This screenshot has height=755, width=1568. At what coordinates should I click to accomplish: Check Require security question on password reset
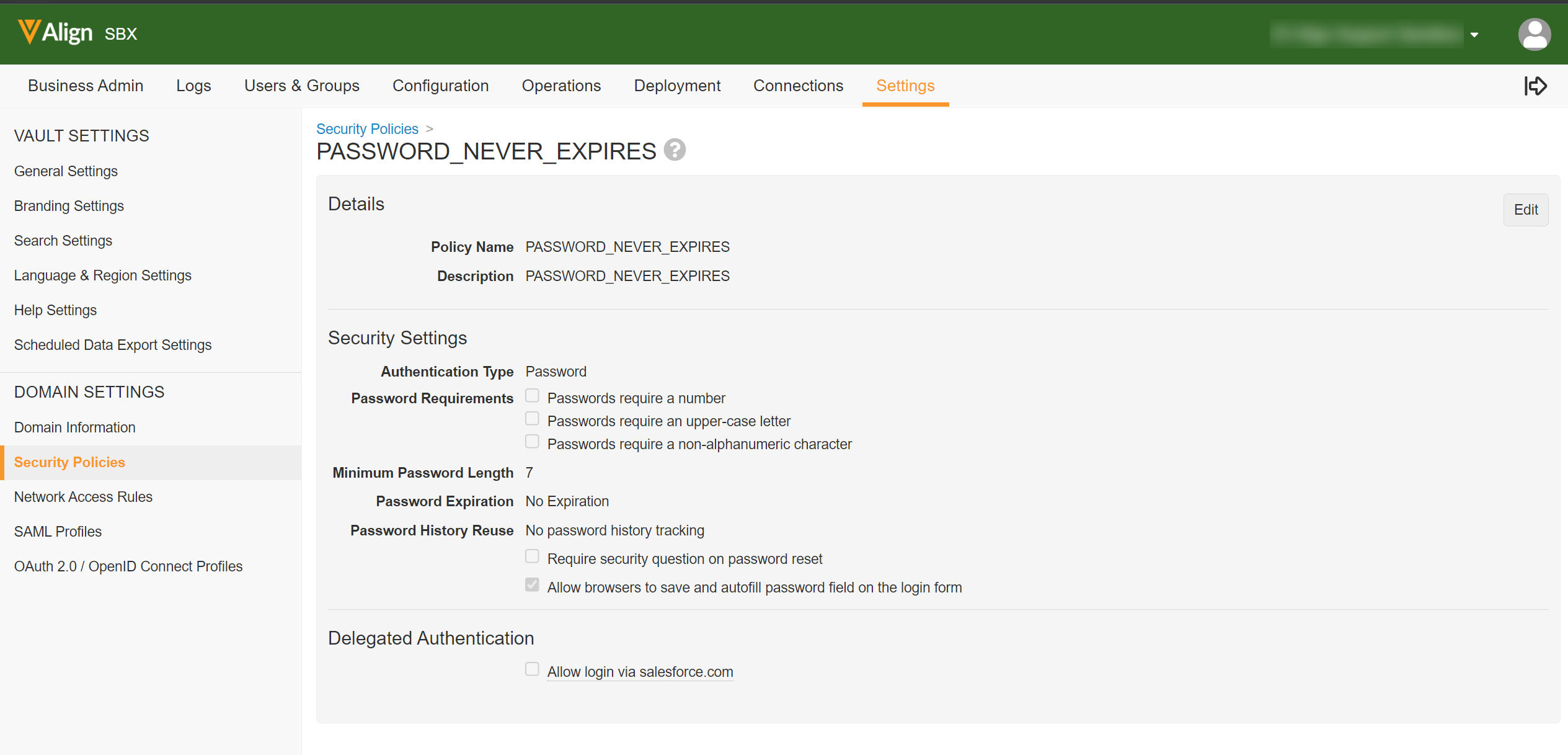coord(532,556)
